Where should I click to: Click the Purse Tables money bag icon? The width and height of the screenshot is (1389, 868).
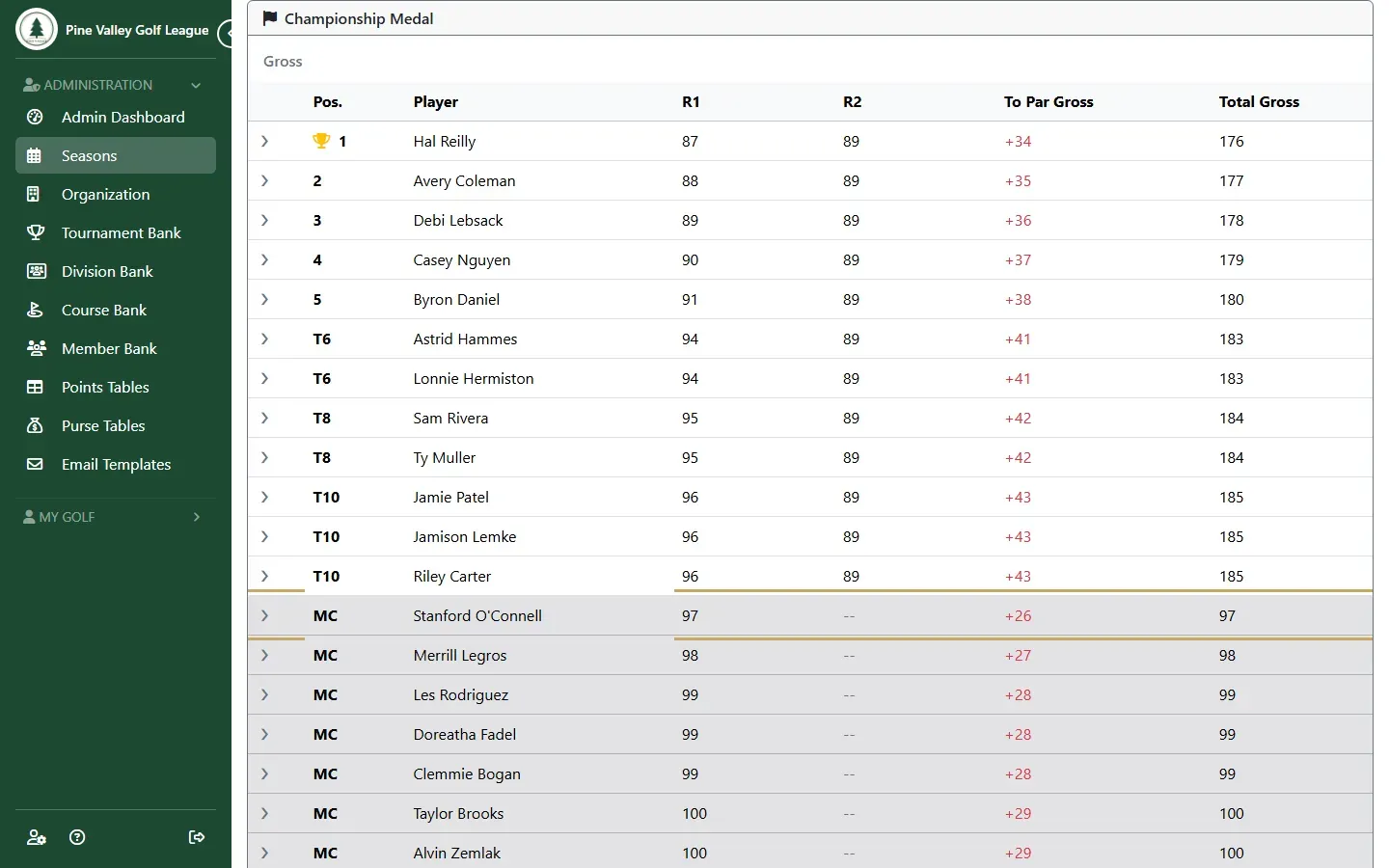(35, 425)
